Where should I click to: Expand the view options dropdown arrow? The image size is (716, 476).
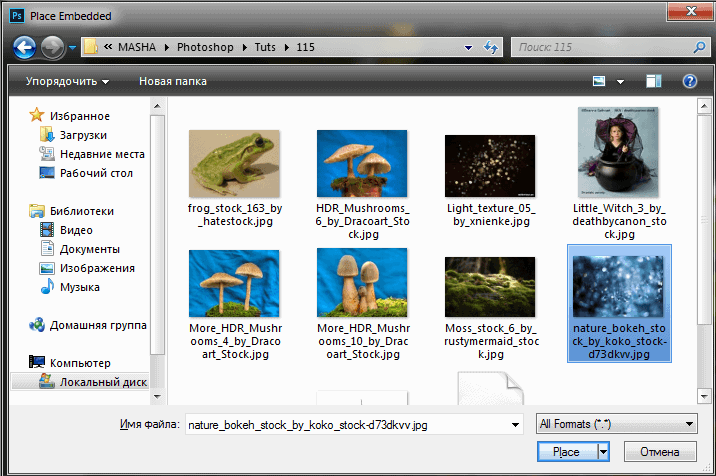pos(621,81)
